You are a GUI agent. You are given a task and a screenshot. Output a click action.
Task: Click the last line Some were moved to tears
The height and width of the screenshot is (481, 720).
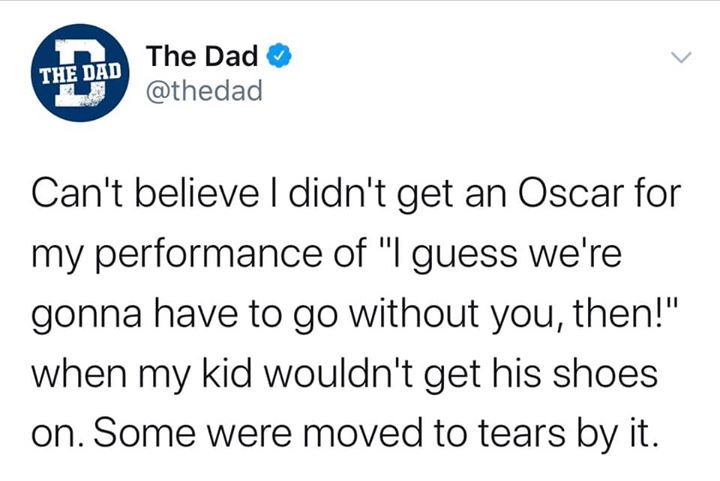[342, 434]
